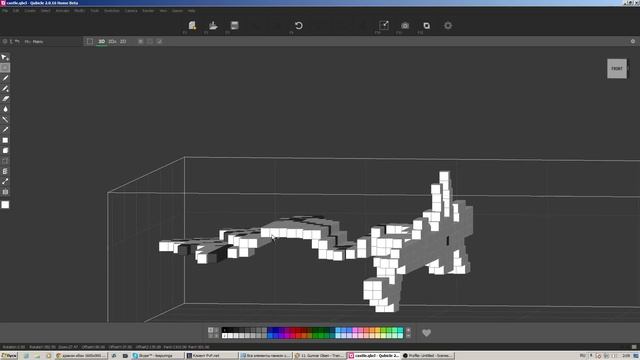
Task: Select the pencil-with-plus attach tool
Action: [x=5, y=88]
